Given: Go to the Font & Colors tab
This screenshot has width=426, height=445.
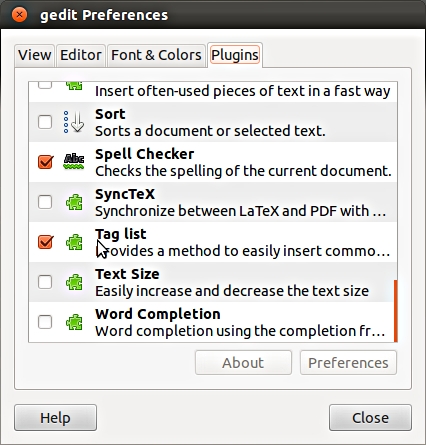Looking at the screenshot, I should pos(156,55).
